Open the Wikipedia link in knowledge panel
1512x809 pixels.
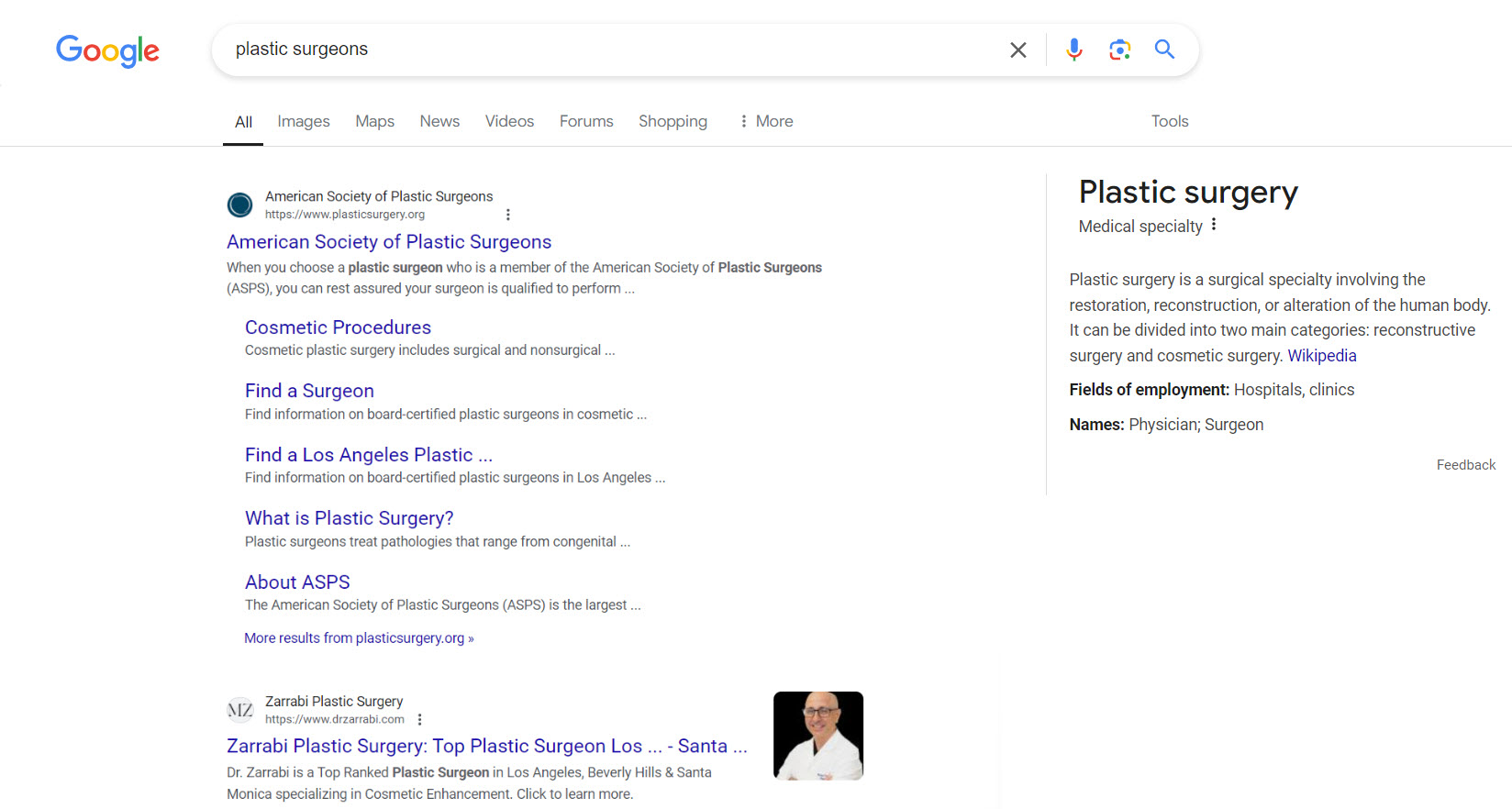(x=1322, y=356)
